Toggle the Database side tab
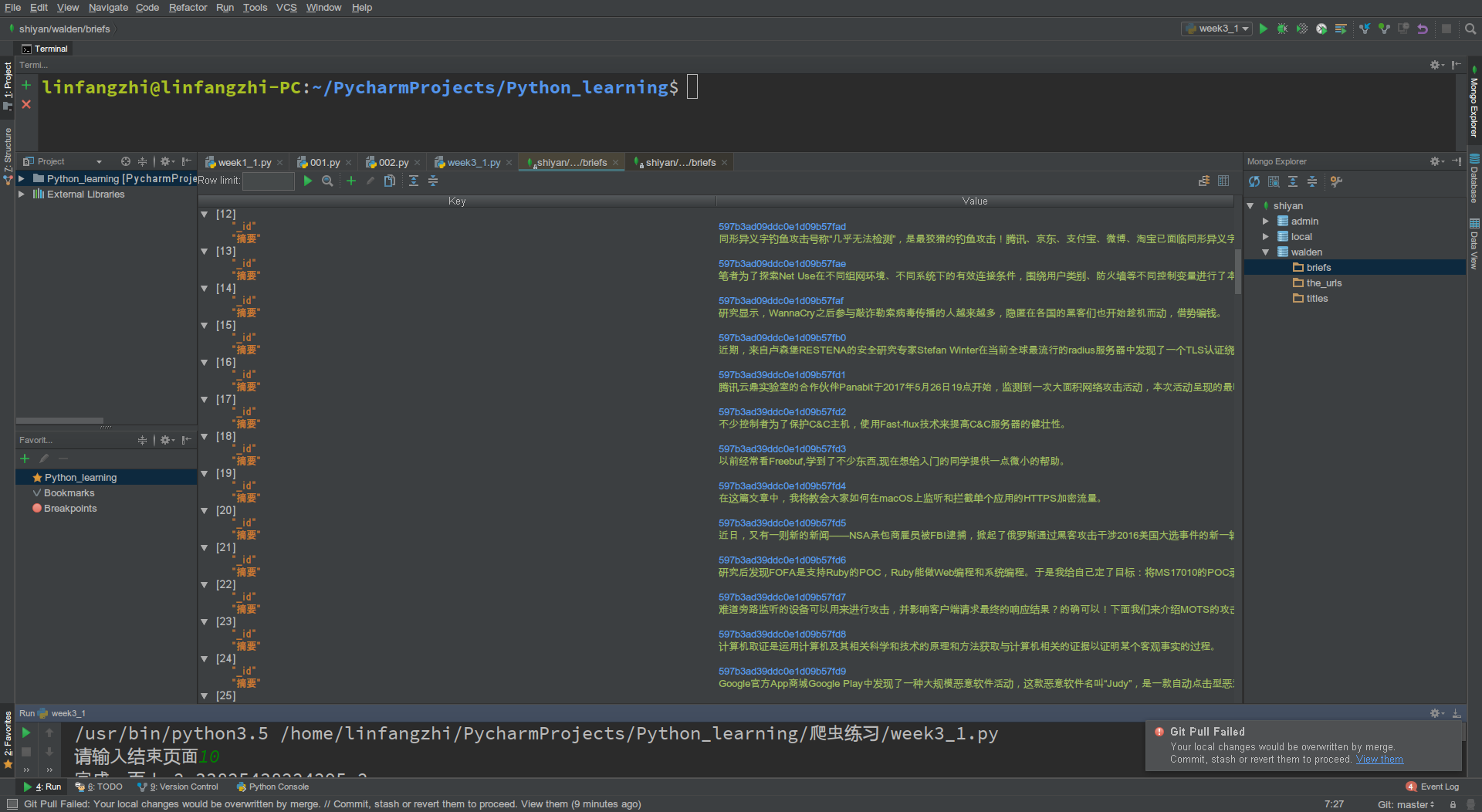 1474,179
